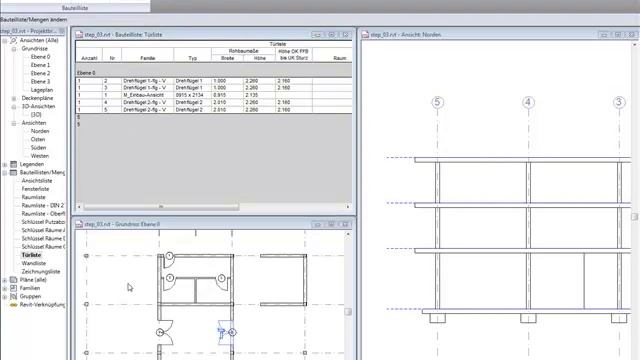Click right arrow of Türliste horizontal scrollbar

coord(348,207)
